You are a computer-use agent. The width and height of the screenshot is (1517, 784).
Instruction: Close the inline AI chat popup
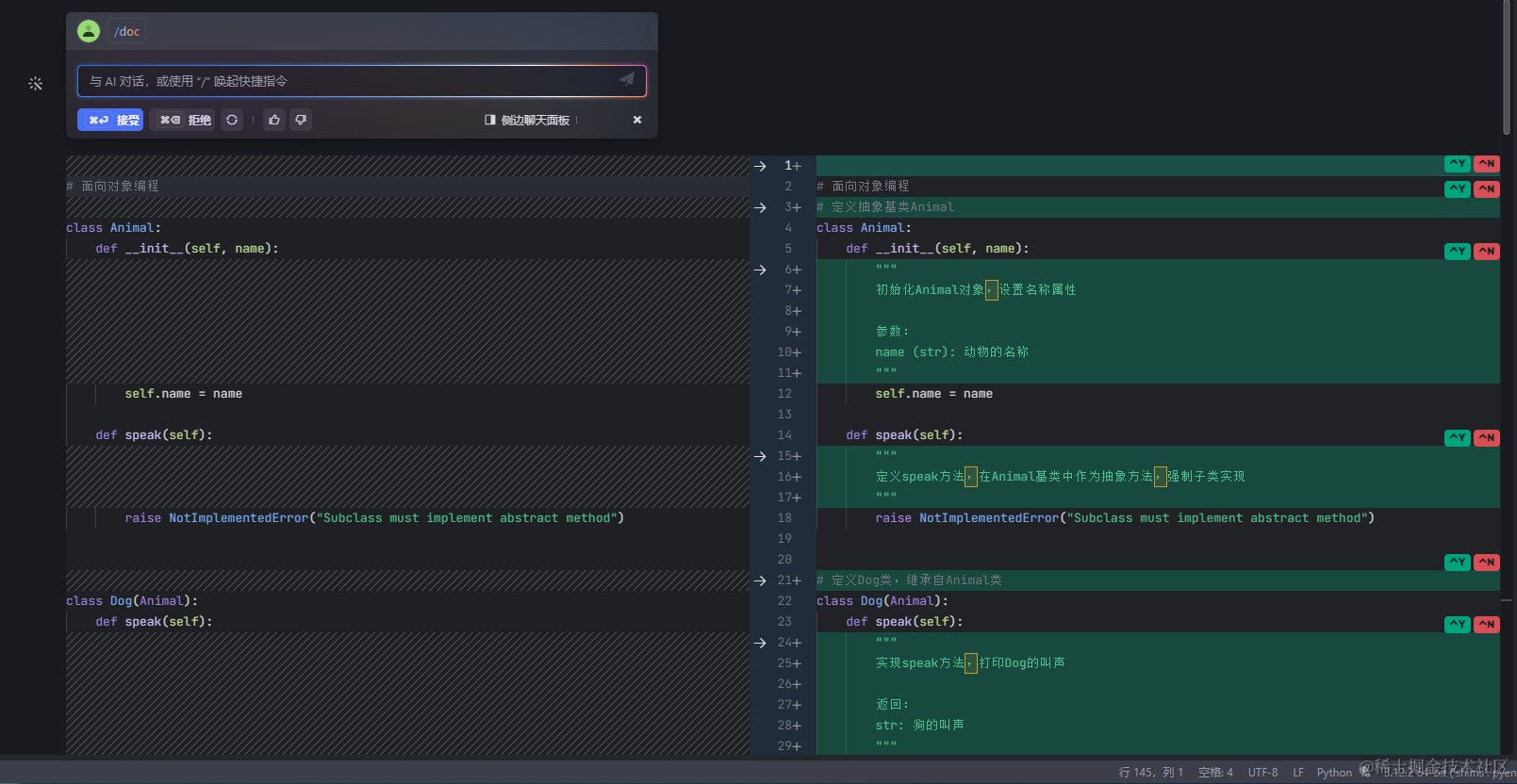[637, 120]
